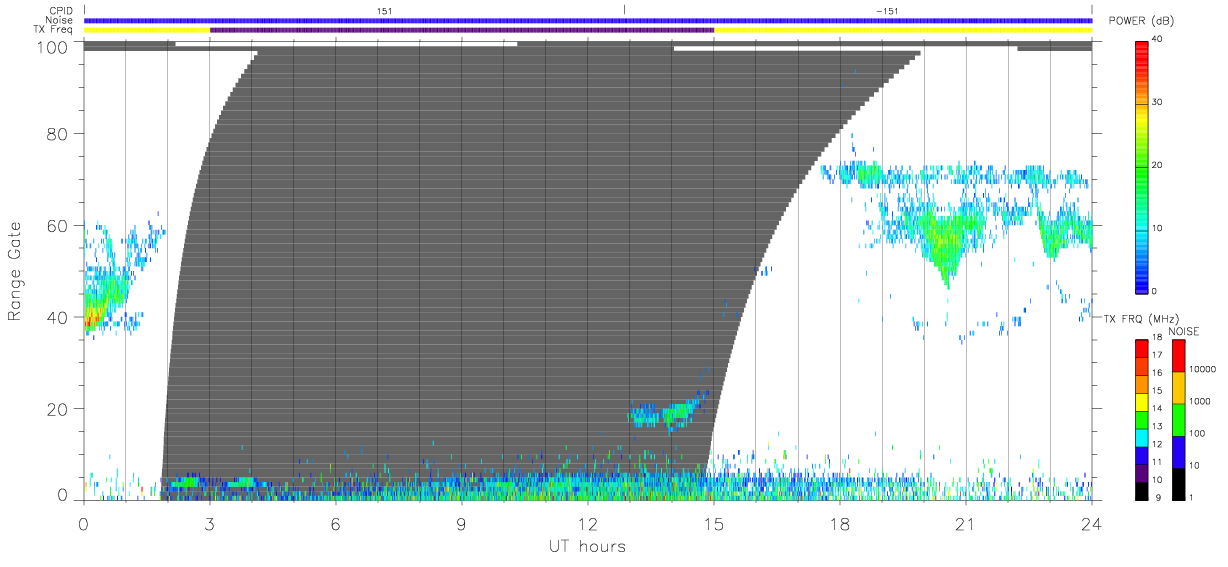Click the TX Freq row label
The width and height of the screenshot is (1228, 567).
click(x=55, y=30)
